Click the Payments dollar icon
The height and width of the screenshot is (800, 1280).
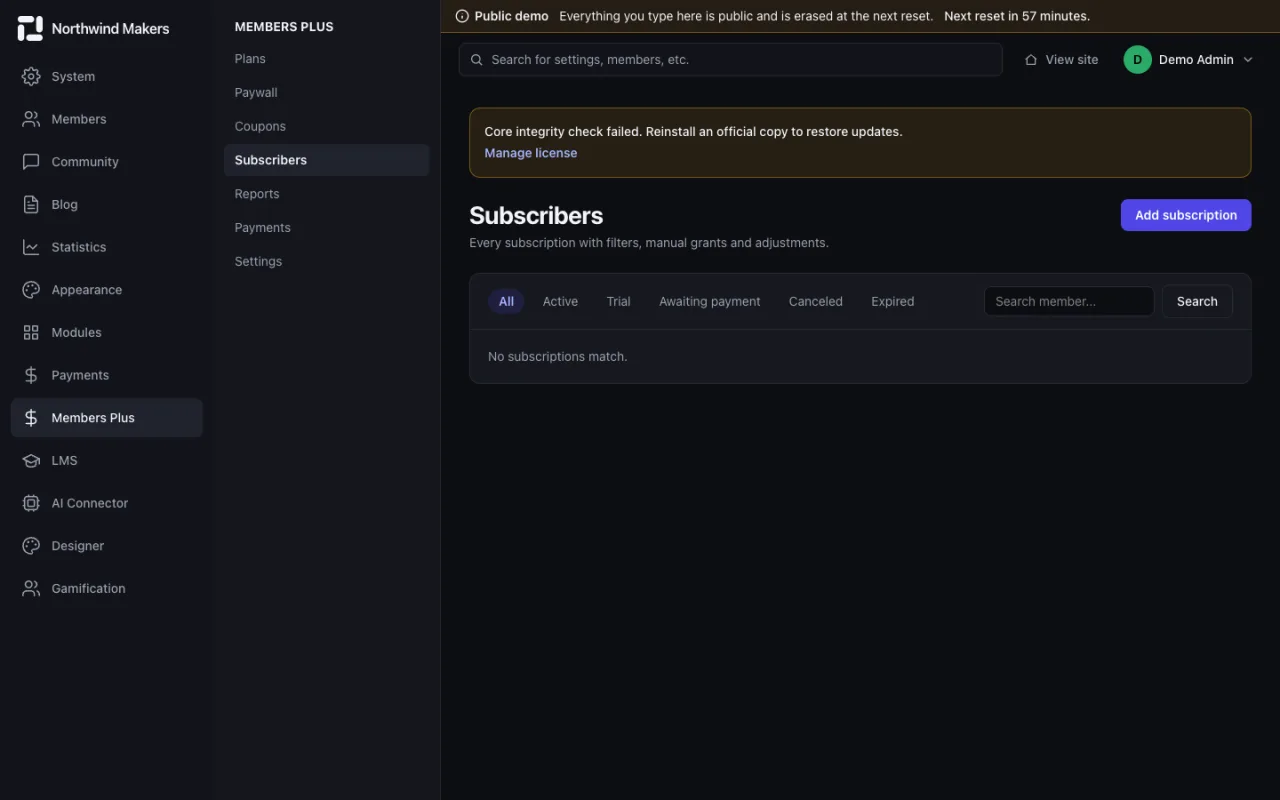(31, 375)
